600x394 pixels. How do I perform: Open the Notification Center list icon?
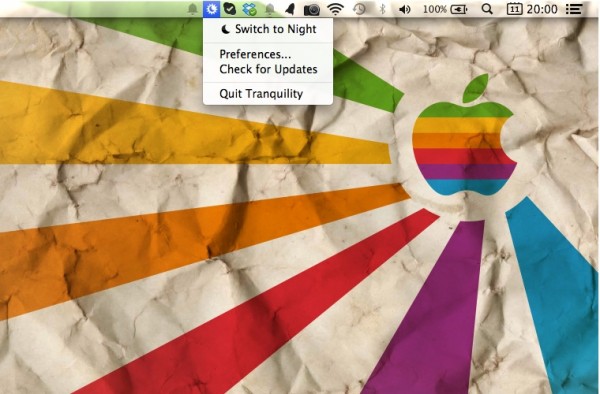[574, 9]
